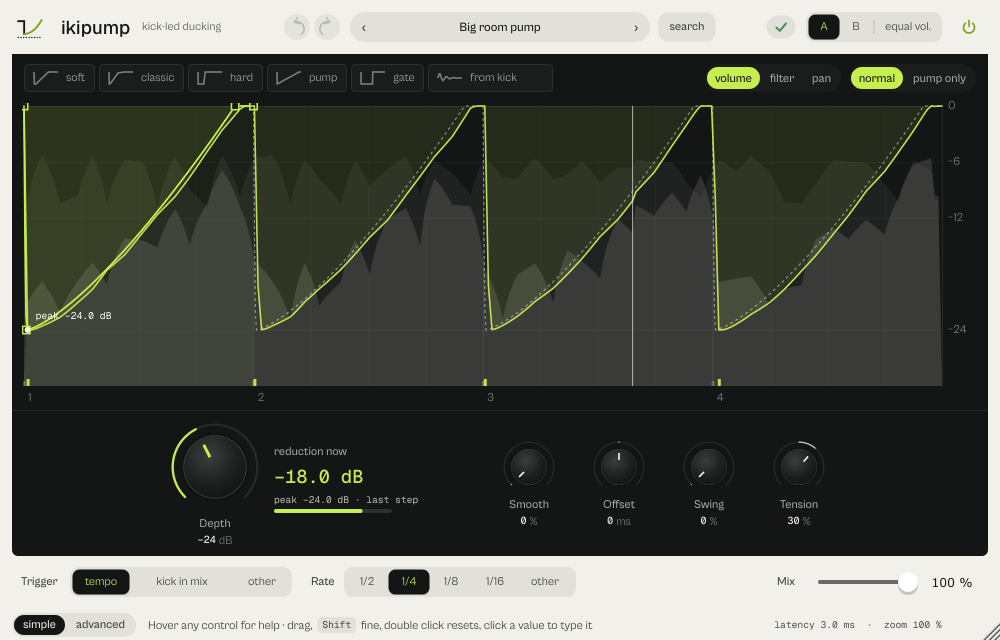Select pan modulation target
This screenshot has width=1000, height=640.
[821, 78]
